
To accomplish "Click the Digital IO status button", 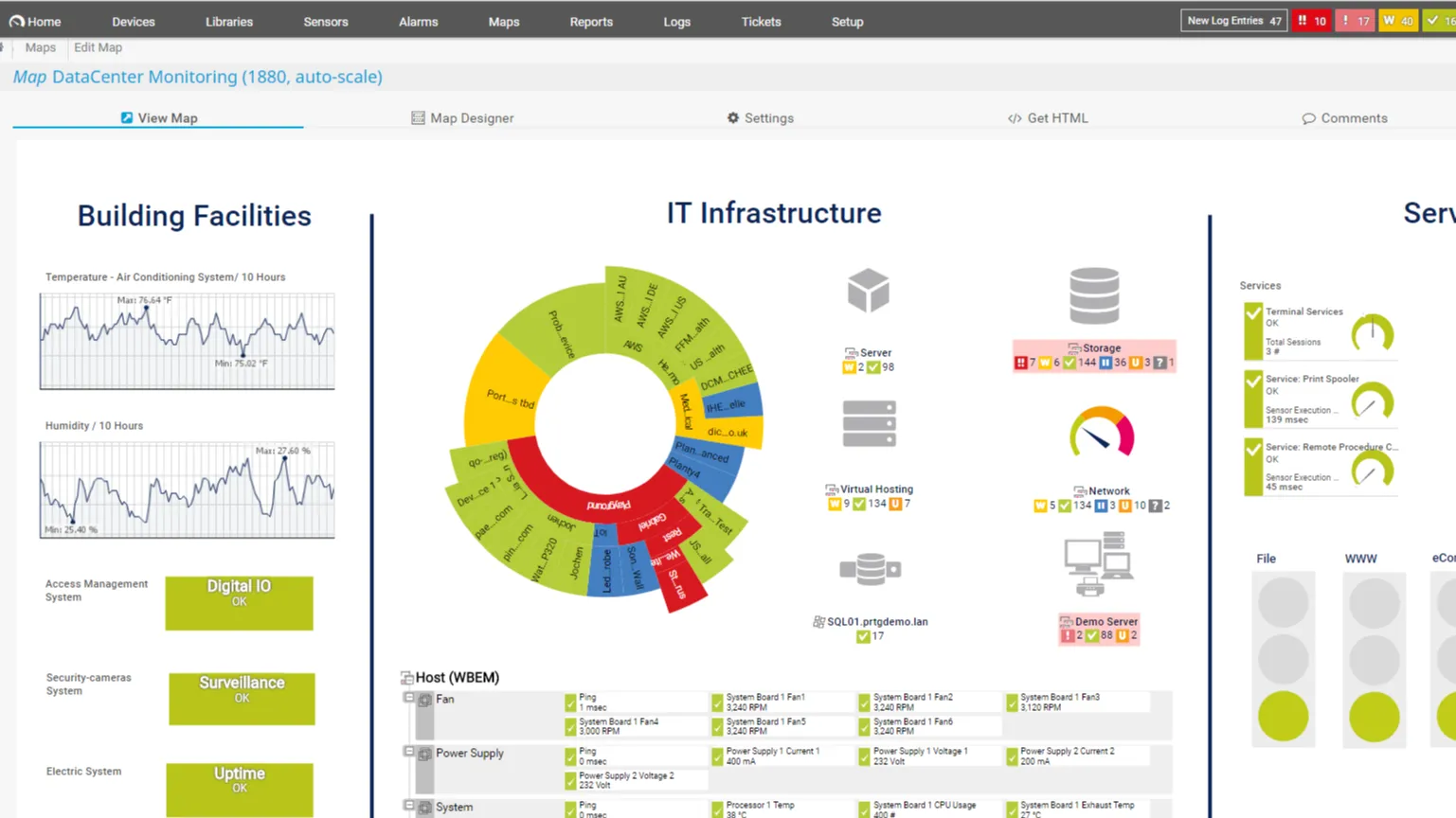I will pos(239,603).
